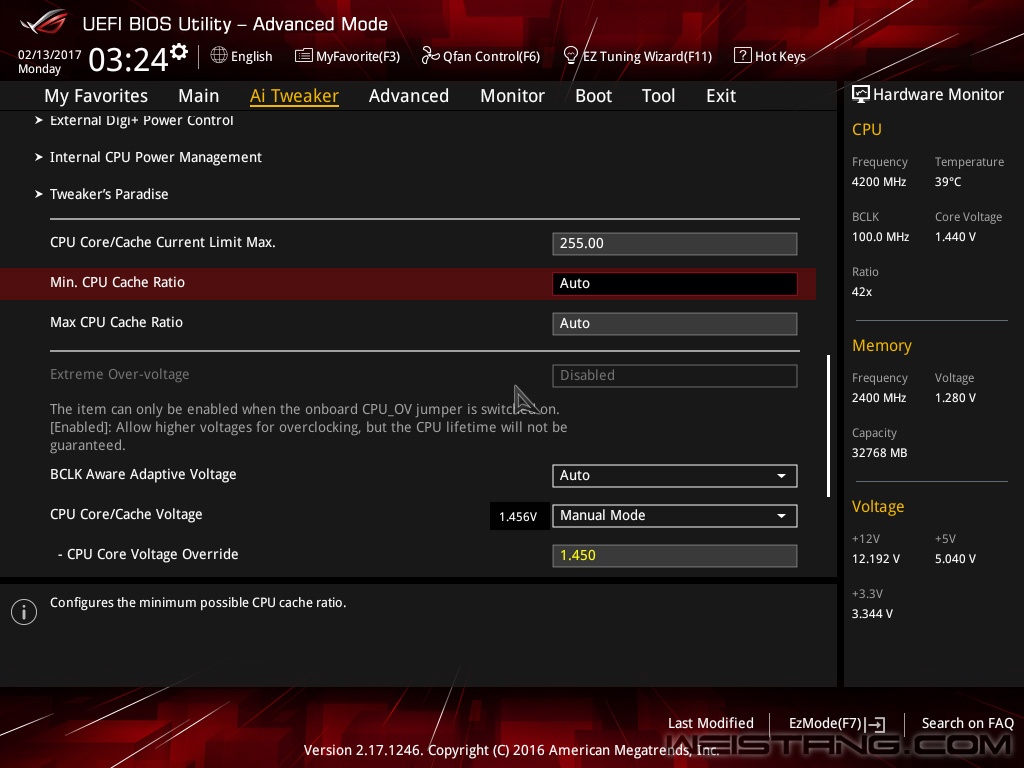Open the Tool tab

pos(658,96)
